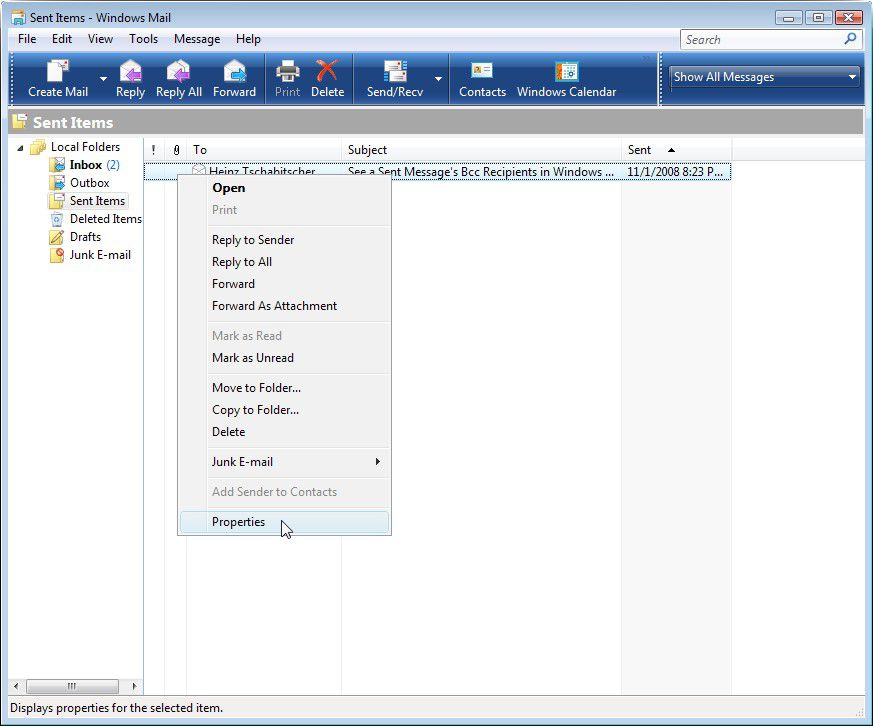Sort by the attachment paperclip column
The height and width of the screenshot is (726, 873).
[176, 150]
